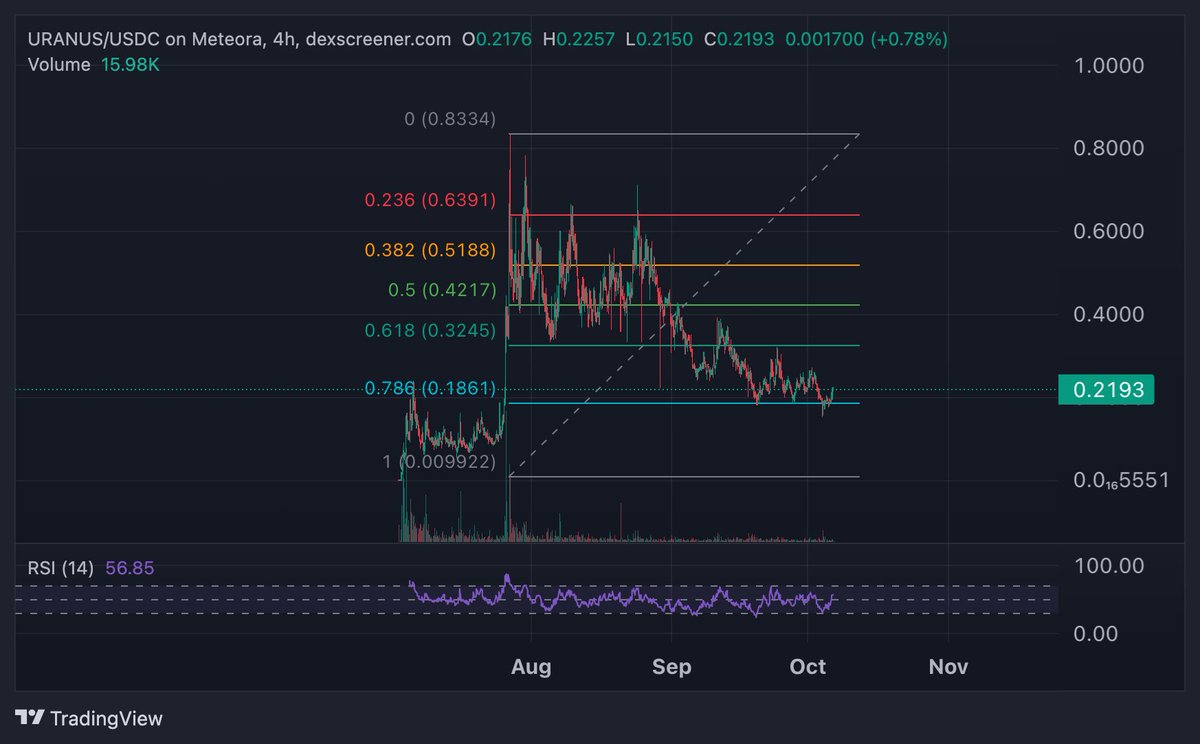The width and height of the screenshot is (1200, 744).
Task: Click the open value O0.2176
Action: (x=500, y=40)
